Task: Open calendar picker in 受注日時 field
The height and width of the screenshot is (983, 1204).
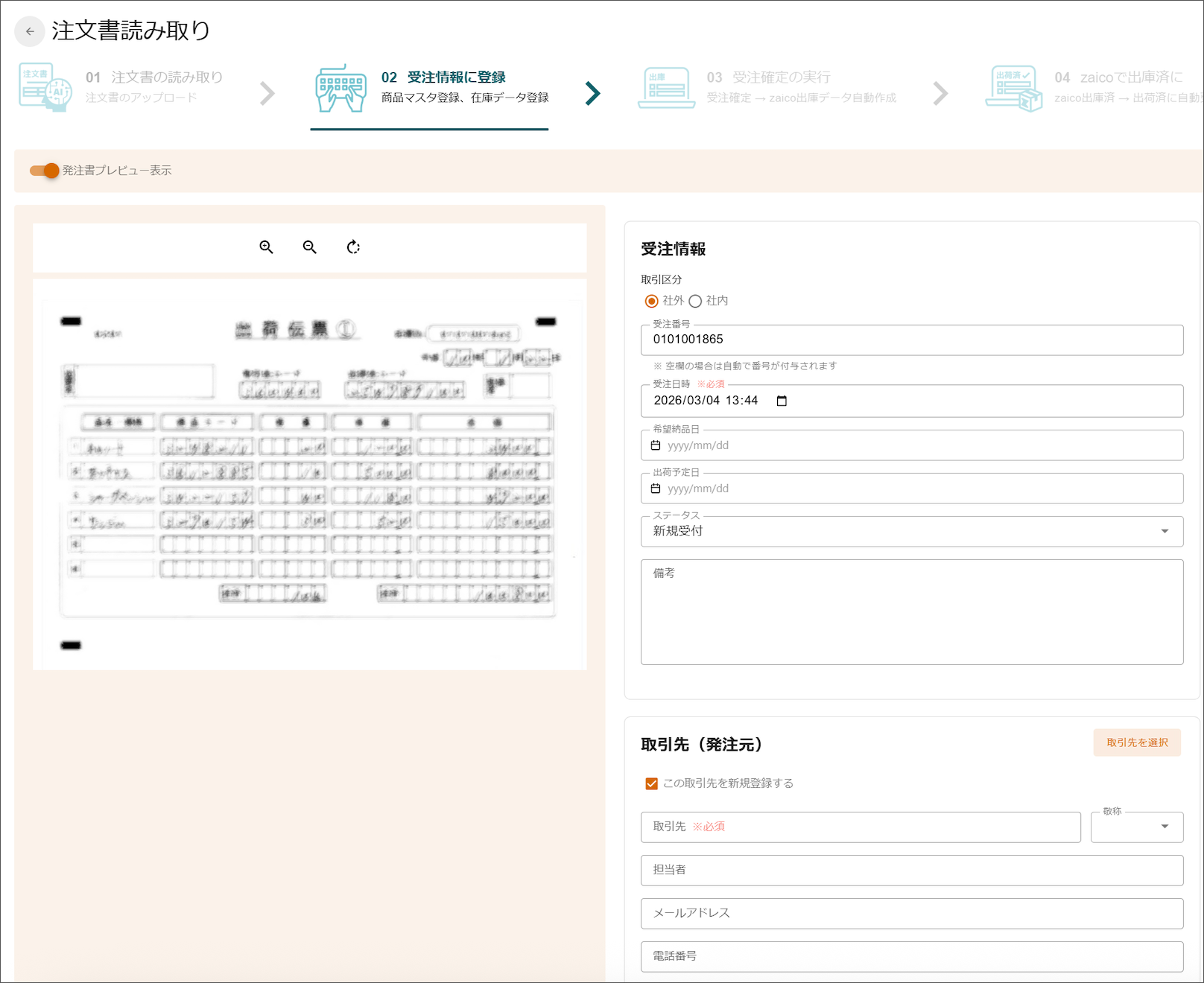Action: (x=782, y=401)
